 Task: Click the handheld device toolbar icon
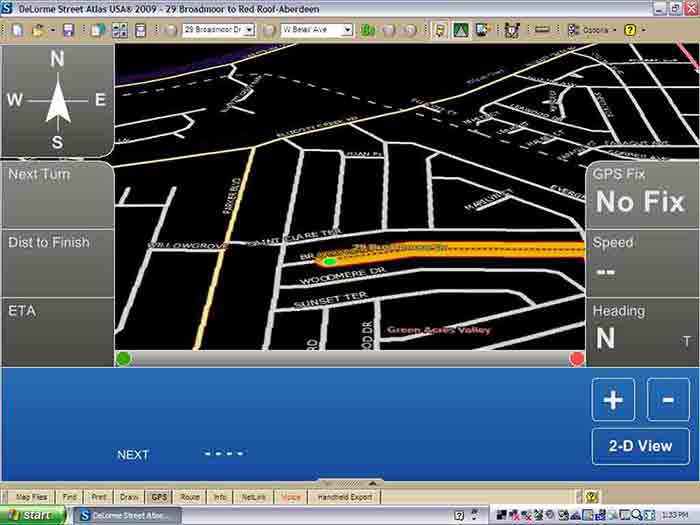[x=140, y=30]
